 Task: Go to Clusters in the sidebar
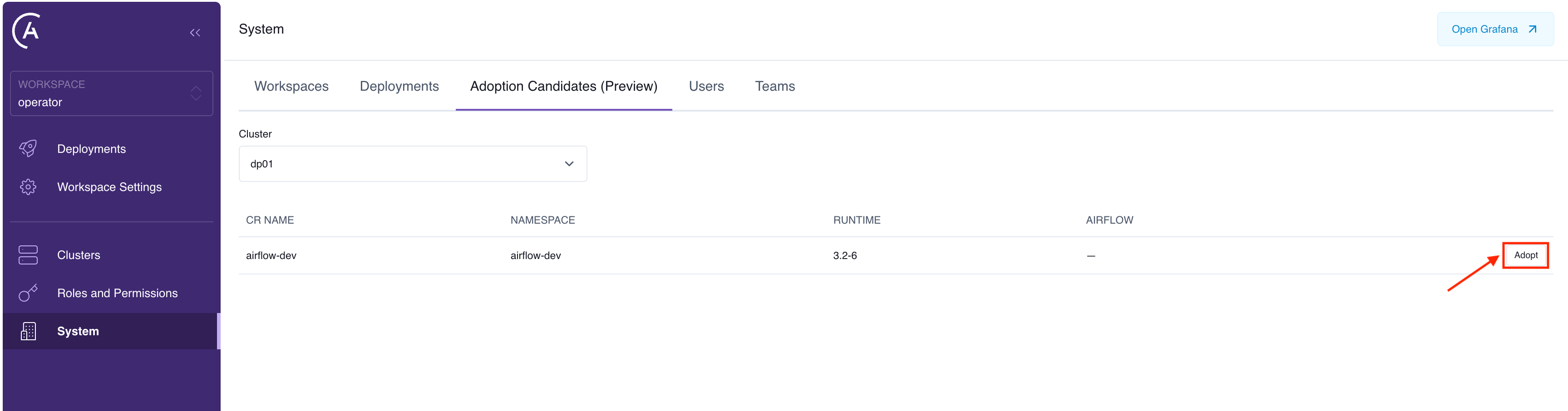tap(111, 255)
